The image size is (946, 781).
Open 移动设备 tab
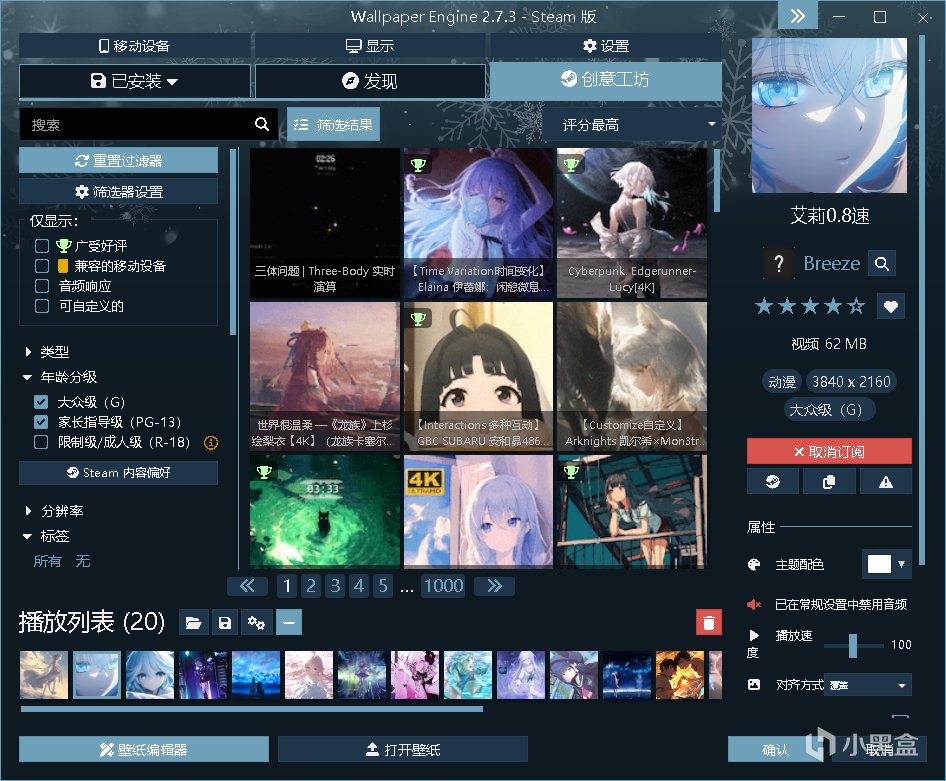pyautogui.click(x=135, y=46)
